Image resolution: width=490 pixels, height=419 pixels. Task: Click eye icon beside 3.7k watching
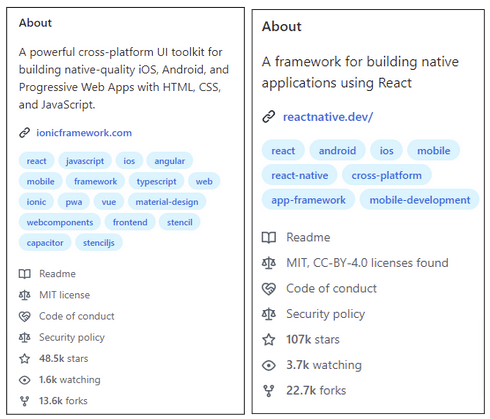(269, 365)
